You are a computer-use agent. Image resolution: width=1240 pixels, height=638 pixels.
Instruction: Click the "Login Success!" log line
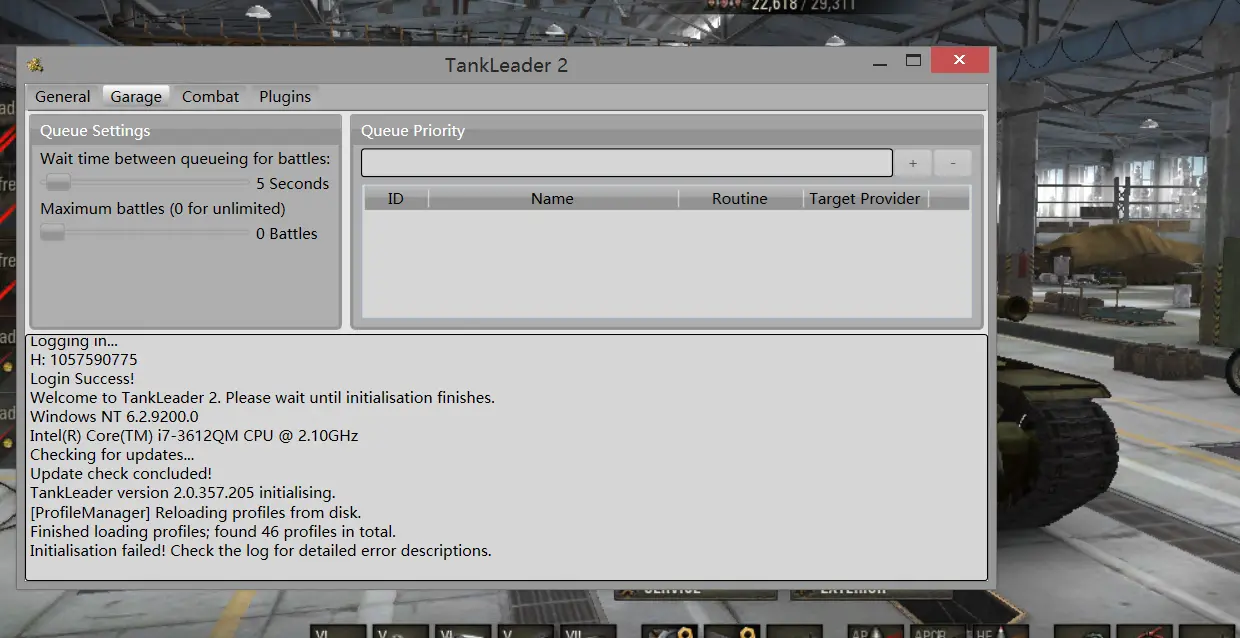[x=82, y=379]
